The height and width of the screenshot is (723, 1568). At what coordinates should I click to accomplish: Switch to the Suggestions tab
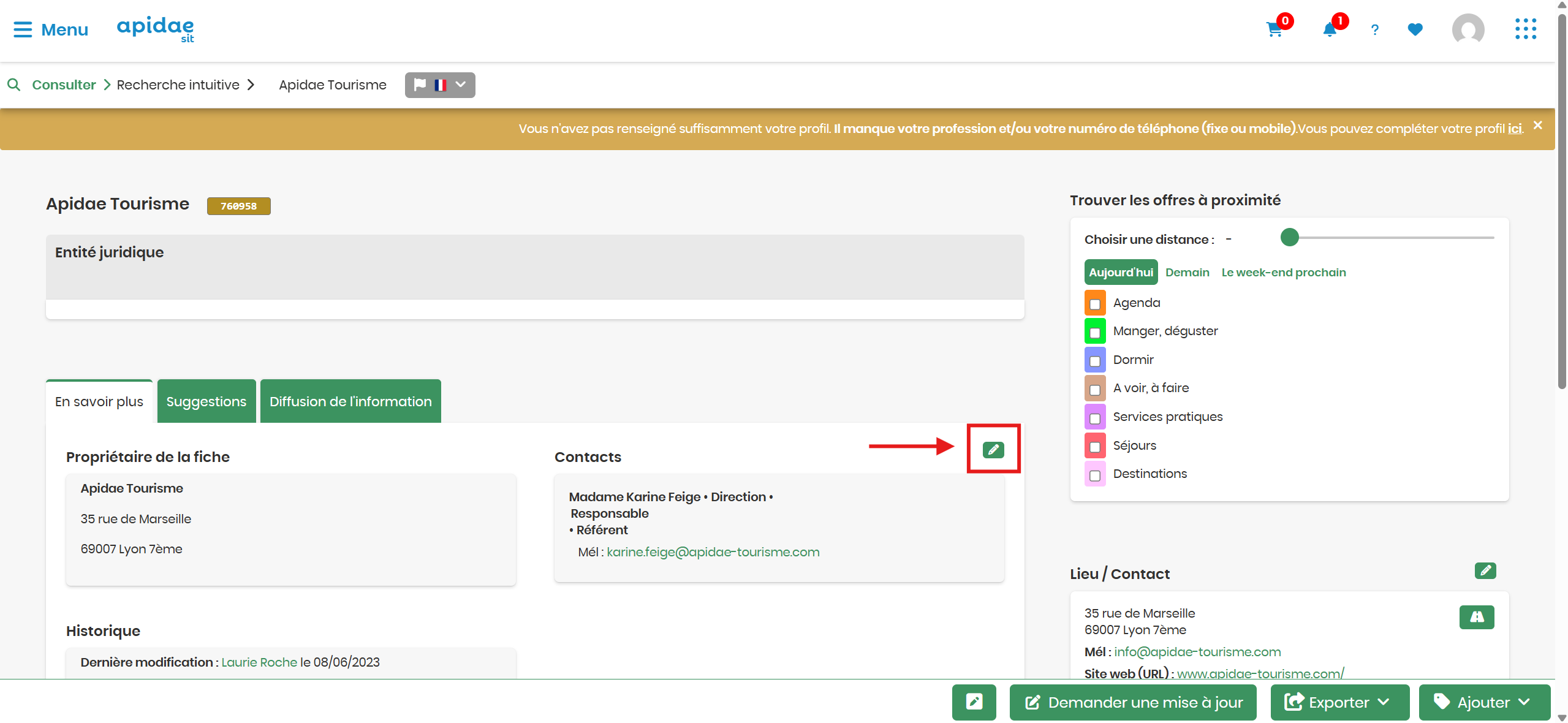pos(206,401)
